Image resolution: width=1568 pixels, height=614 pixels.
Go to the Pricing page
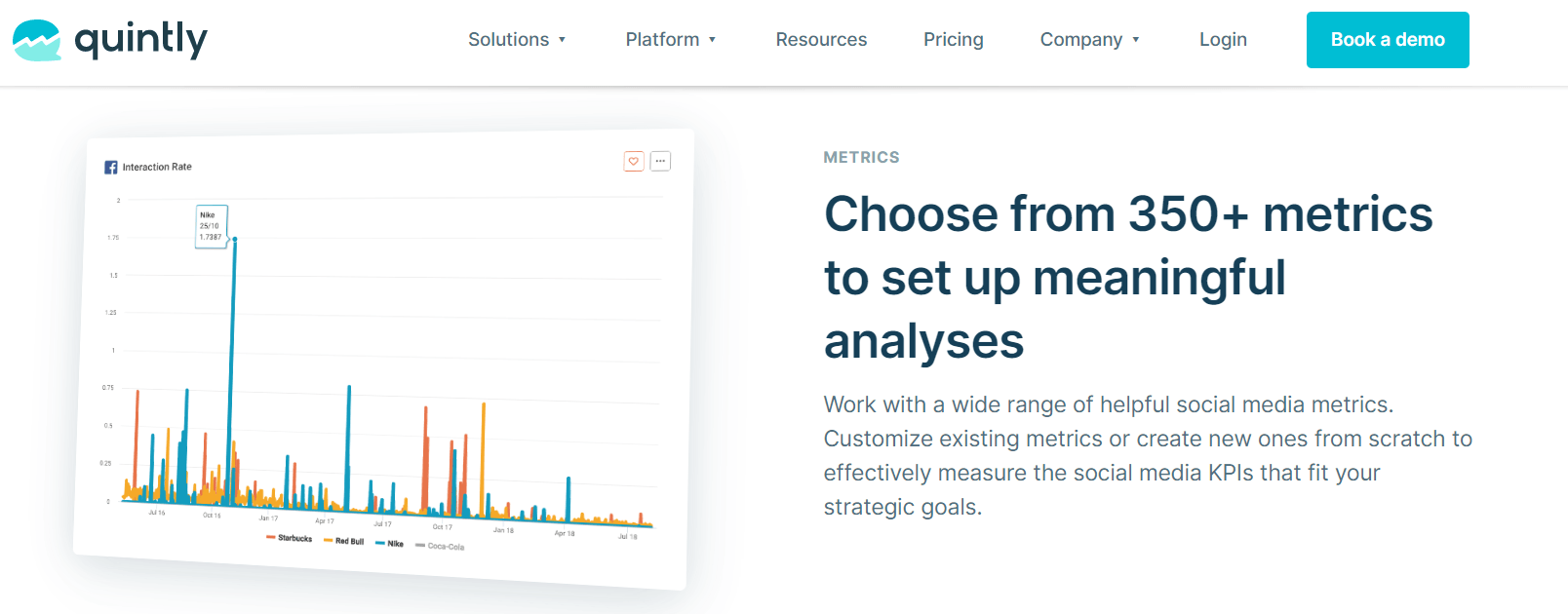[953, 40]
